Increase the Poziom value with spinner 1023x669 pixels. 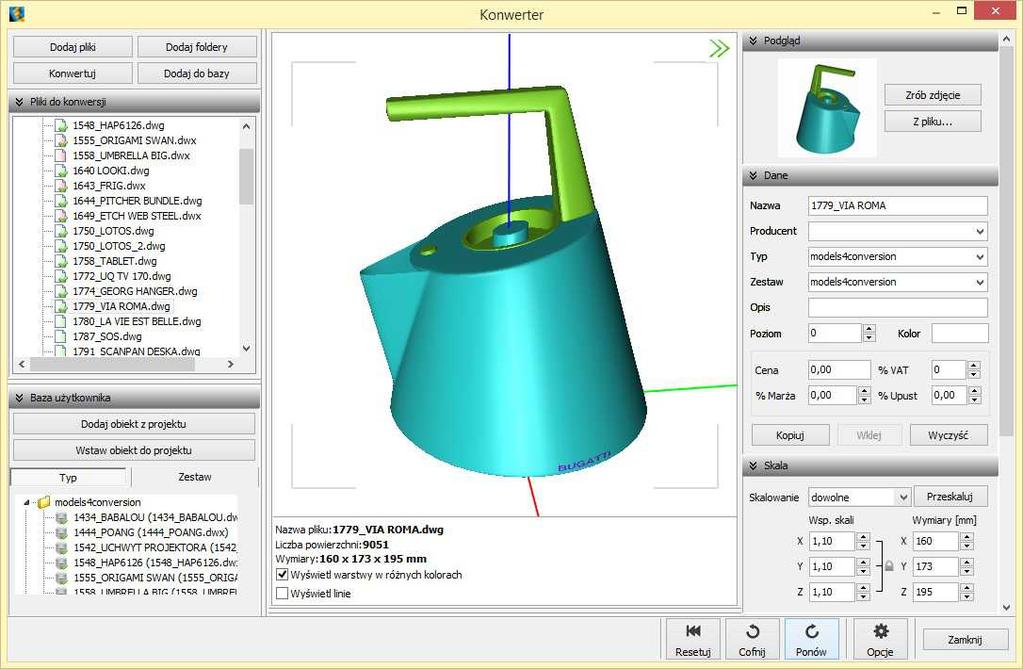pyautogui.click(x=869, y=329)
